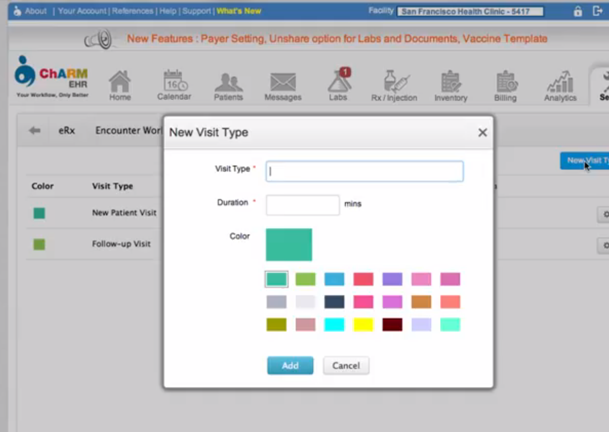Select the olive color swatch
Viewport: 609px width, 432px height.
pos(277,325)
